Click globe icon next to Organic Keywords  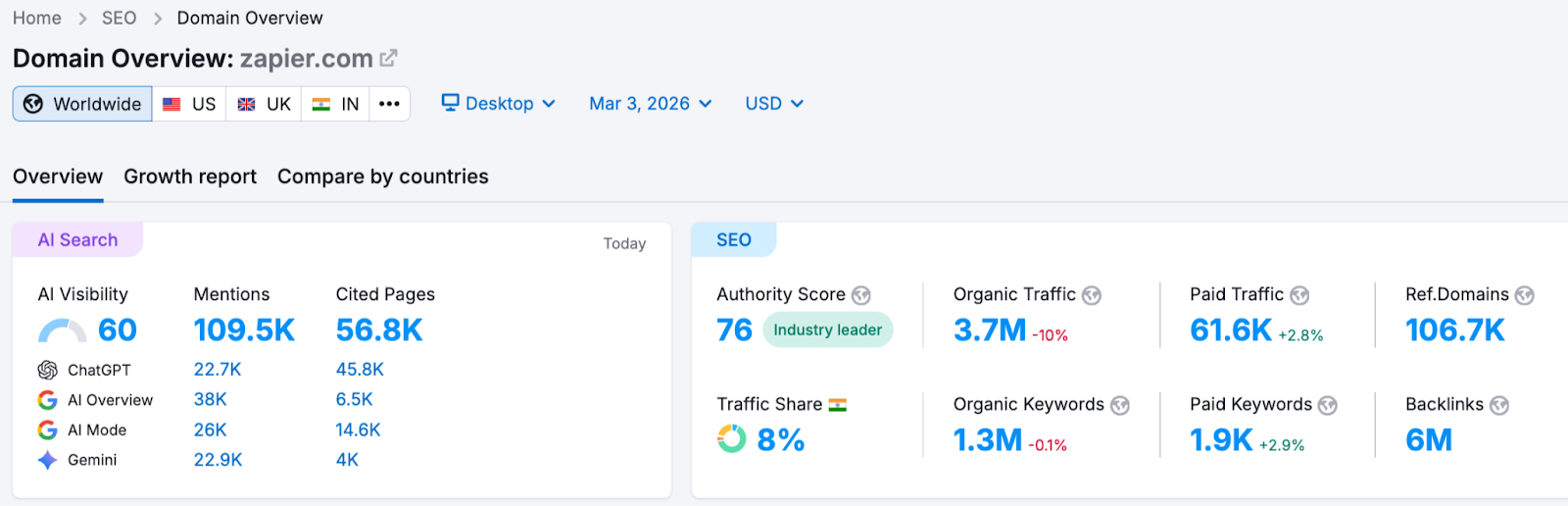tap(1120, 405)
